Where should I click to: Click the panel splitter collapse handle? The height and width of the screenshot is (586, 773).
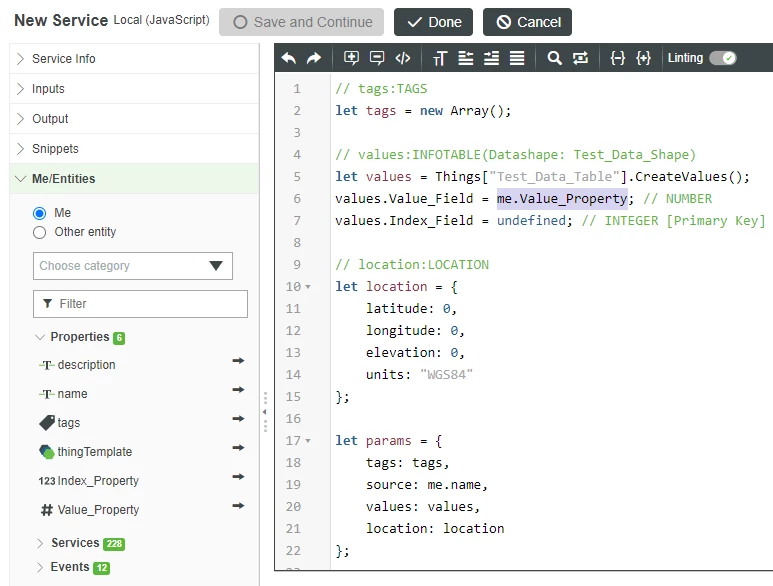click(265, 412)
